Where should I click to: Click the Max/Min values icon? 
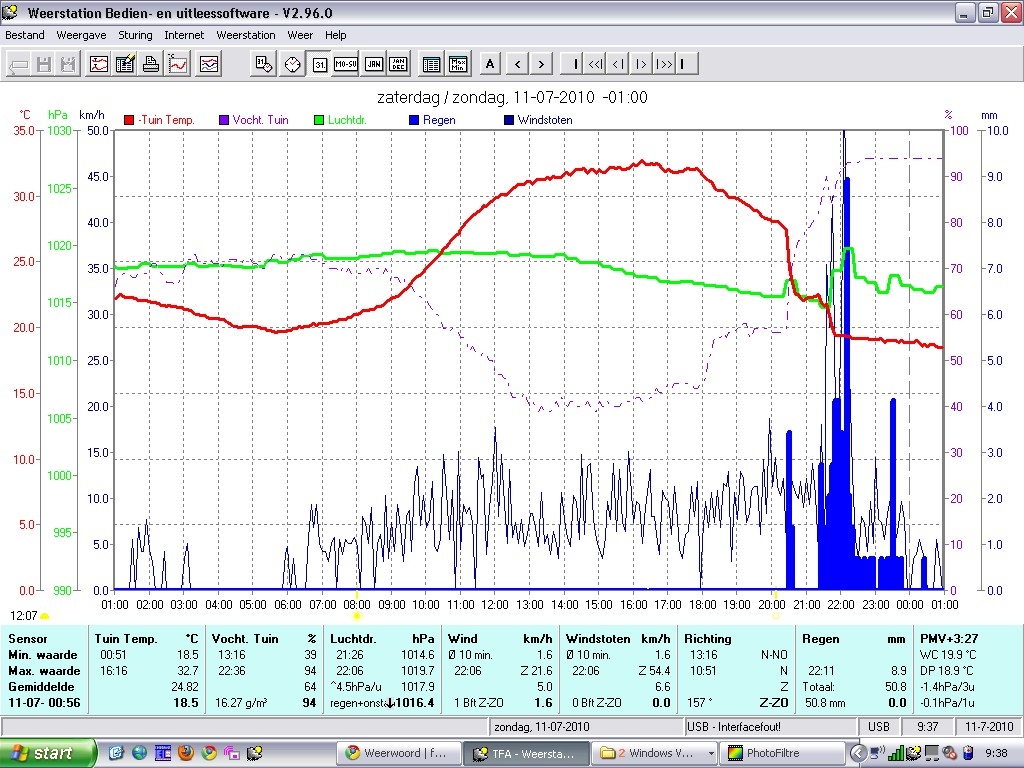(459, 64)
